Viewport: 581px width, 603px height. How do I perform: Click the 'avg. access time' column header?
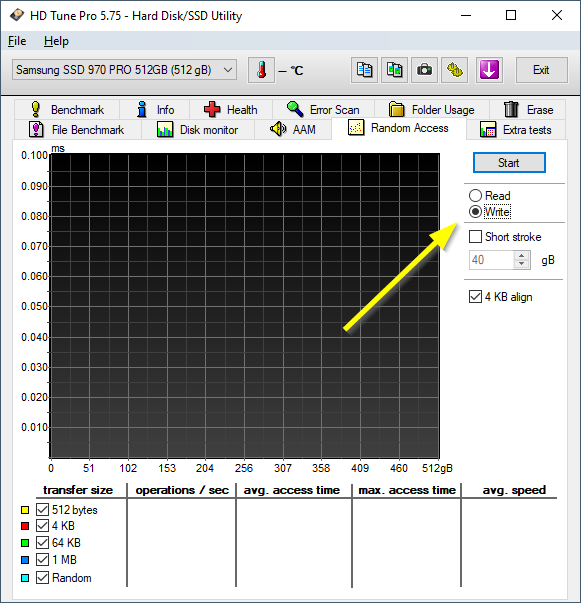tap(292, 490)
